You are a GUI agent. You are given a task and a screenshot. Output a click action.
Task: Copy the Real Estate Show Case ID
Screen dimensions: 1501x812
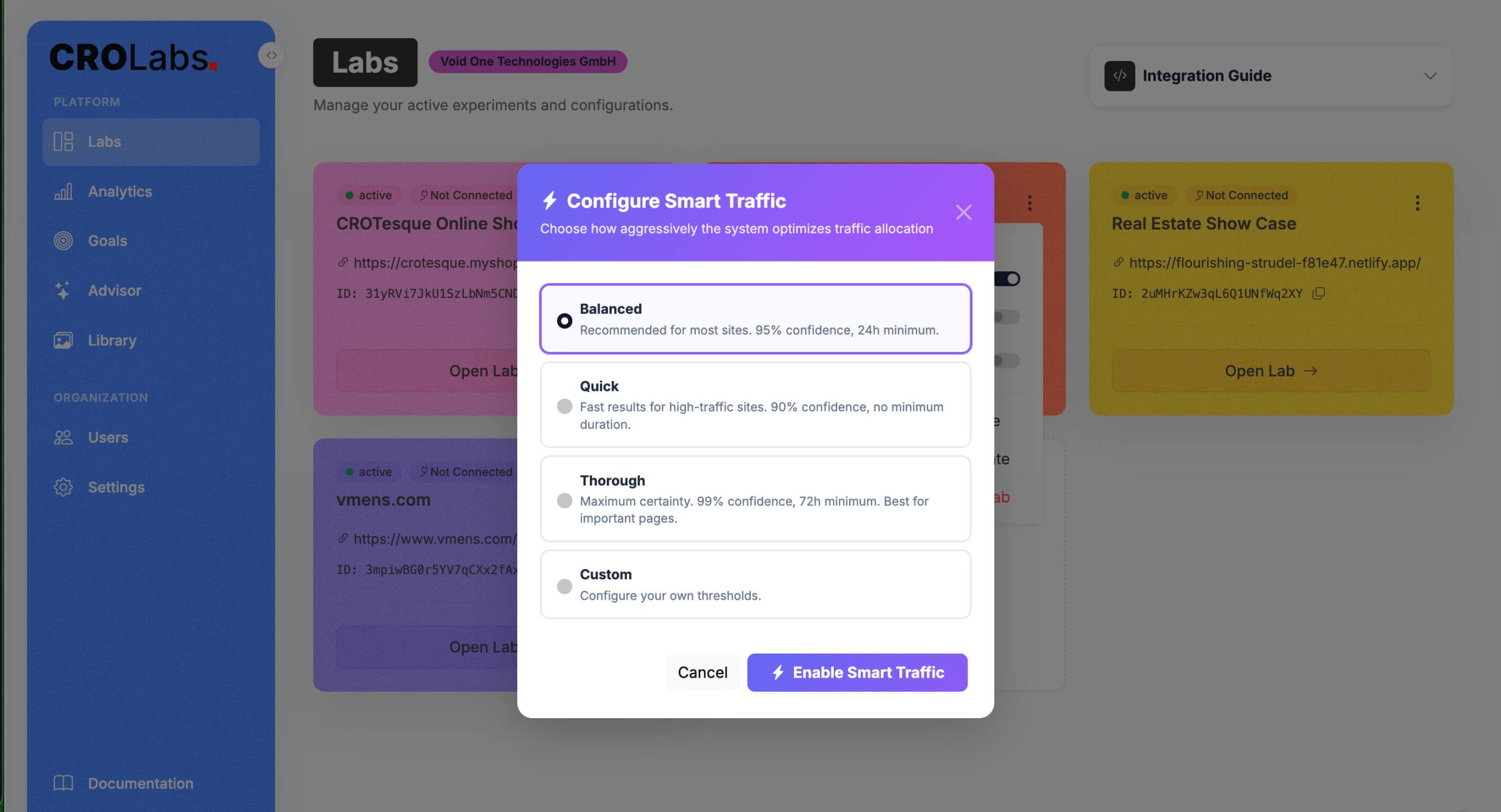[1317, 293]
